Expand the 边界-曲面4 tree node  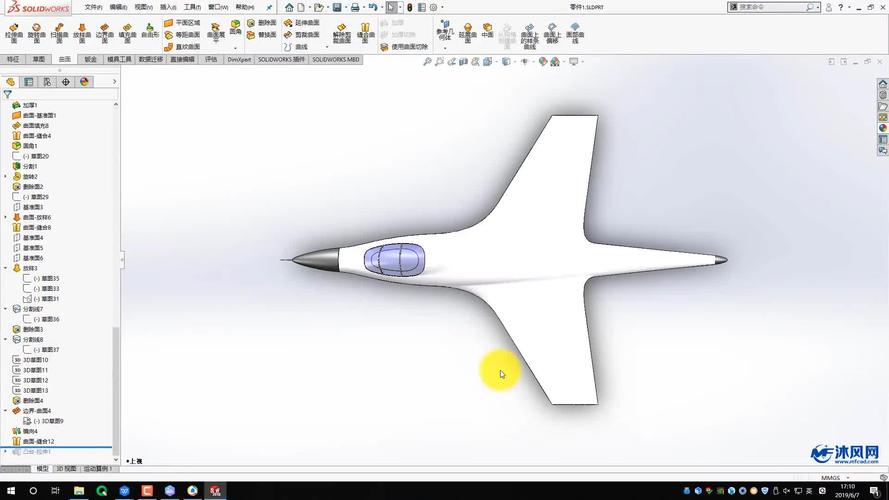pyautogui.click(x=6, y=411)
